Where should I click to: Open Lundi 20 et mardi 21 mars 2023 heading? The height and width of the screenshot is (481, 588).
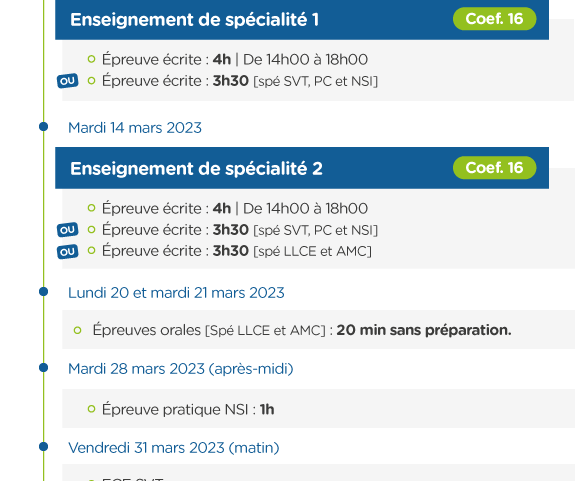(176, 293)
